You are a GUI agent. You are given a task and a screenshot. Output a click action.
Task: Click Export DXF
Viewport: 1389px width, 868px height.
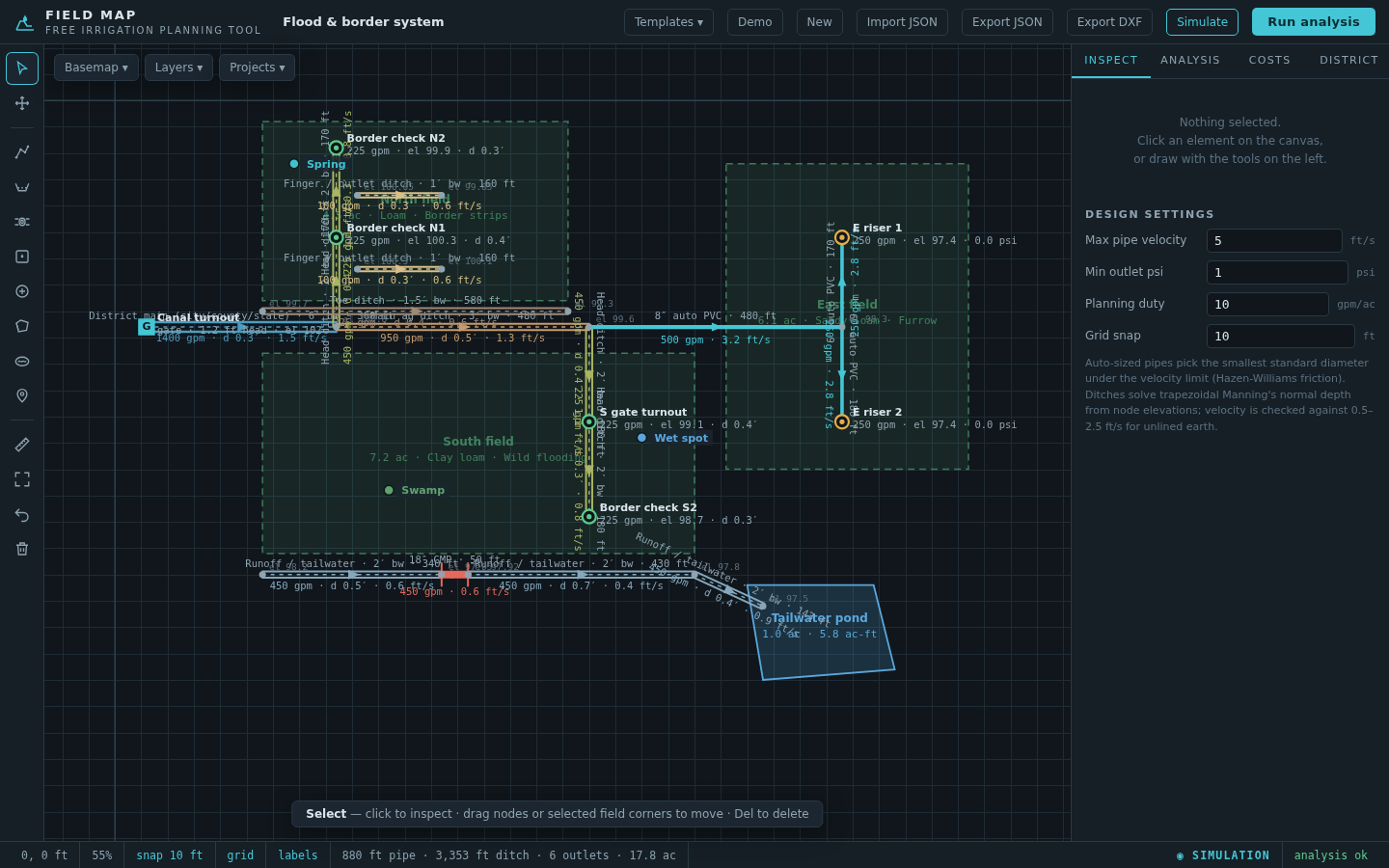click(1109, 22)
